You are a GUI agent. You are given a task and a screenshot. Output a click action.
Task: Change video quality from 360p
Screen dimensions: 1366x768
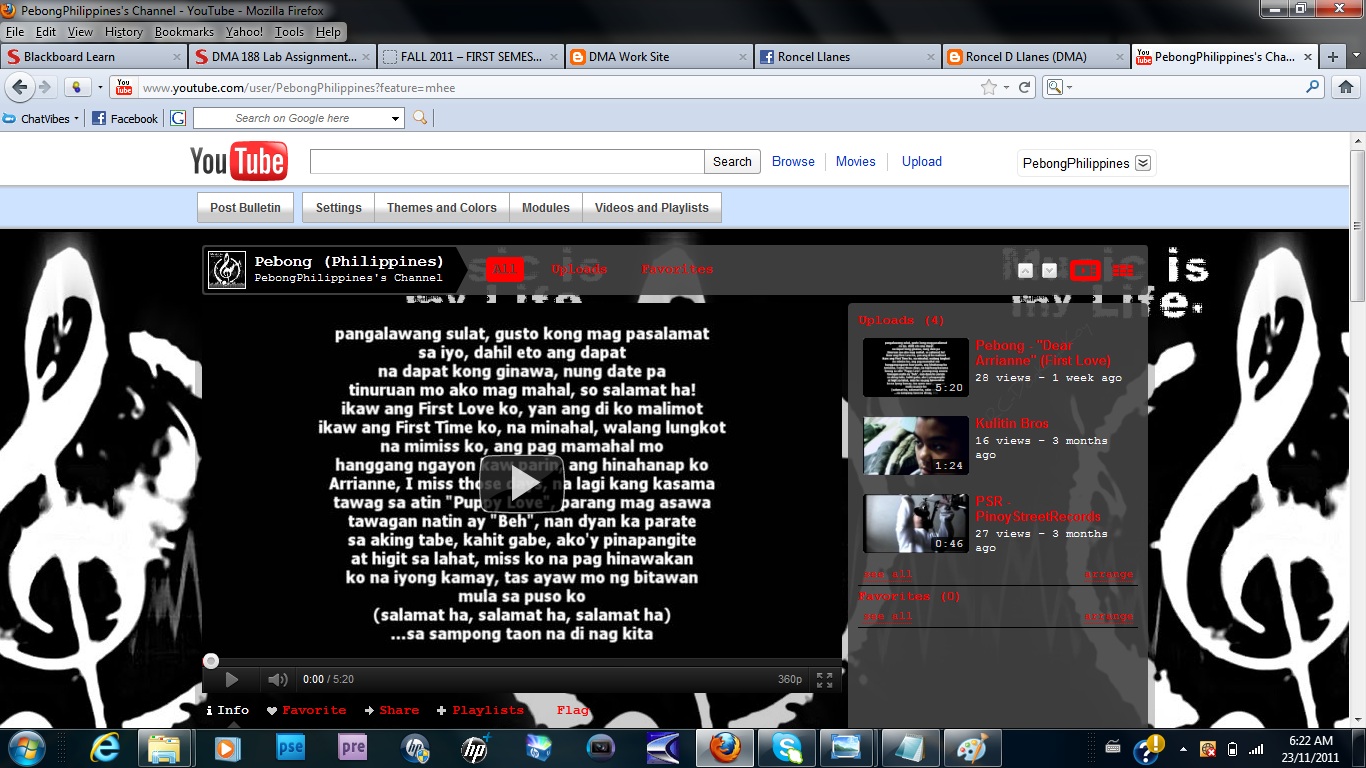click(x=790, y=680)
